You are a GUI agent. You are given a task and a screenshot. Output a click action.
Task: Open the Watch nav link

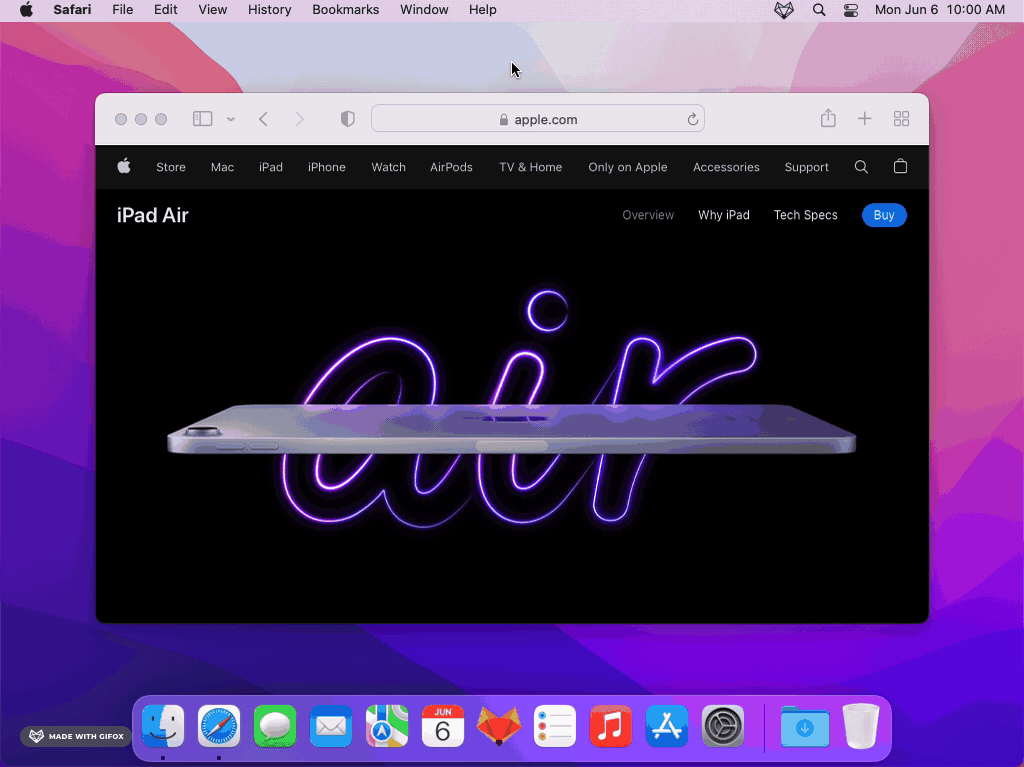(389, 167)
